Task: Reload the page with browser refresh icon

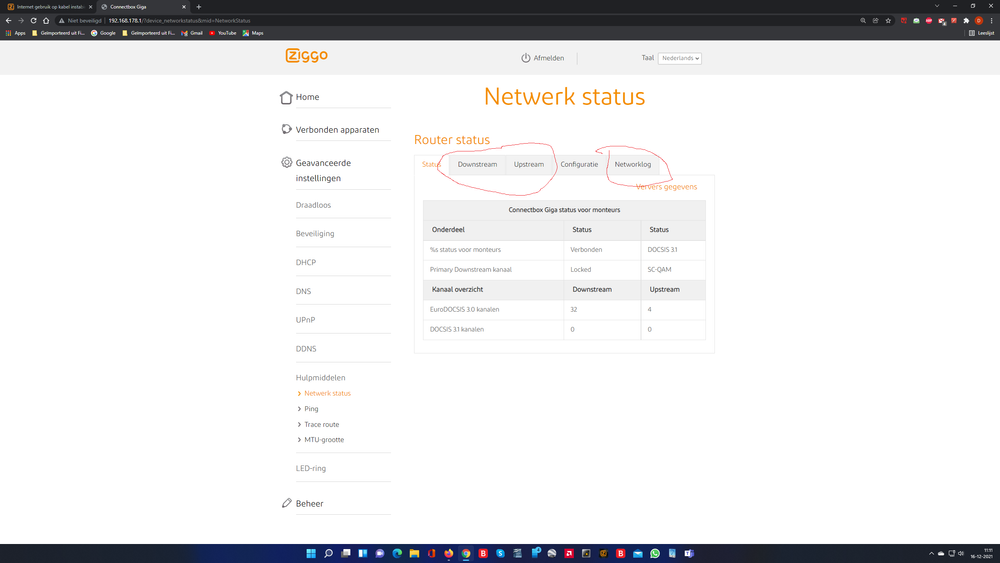Action: click(x=33, y=20)
